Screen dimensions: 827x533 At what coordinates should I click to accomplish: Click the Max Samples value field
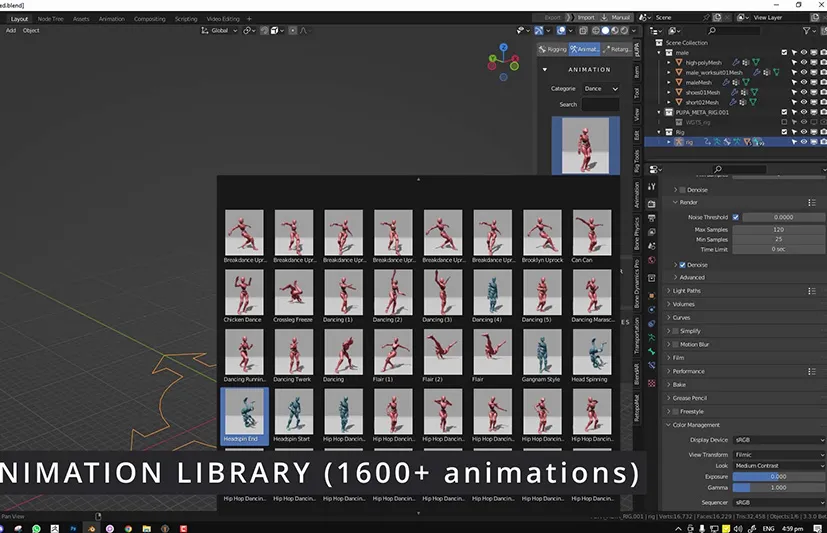click(779, 229)
